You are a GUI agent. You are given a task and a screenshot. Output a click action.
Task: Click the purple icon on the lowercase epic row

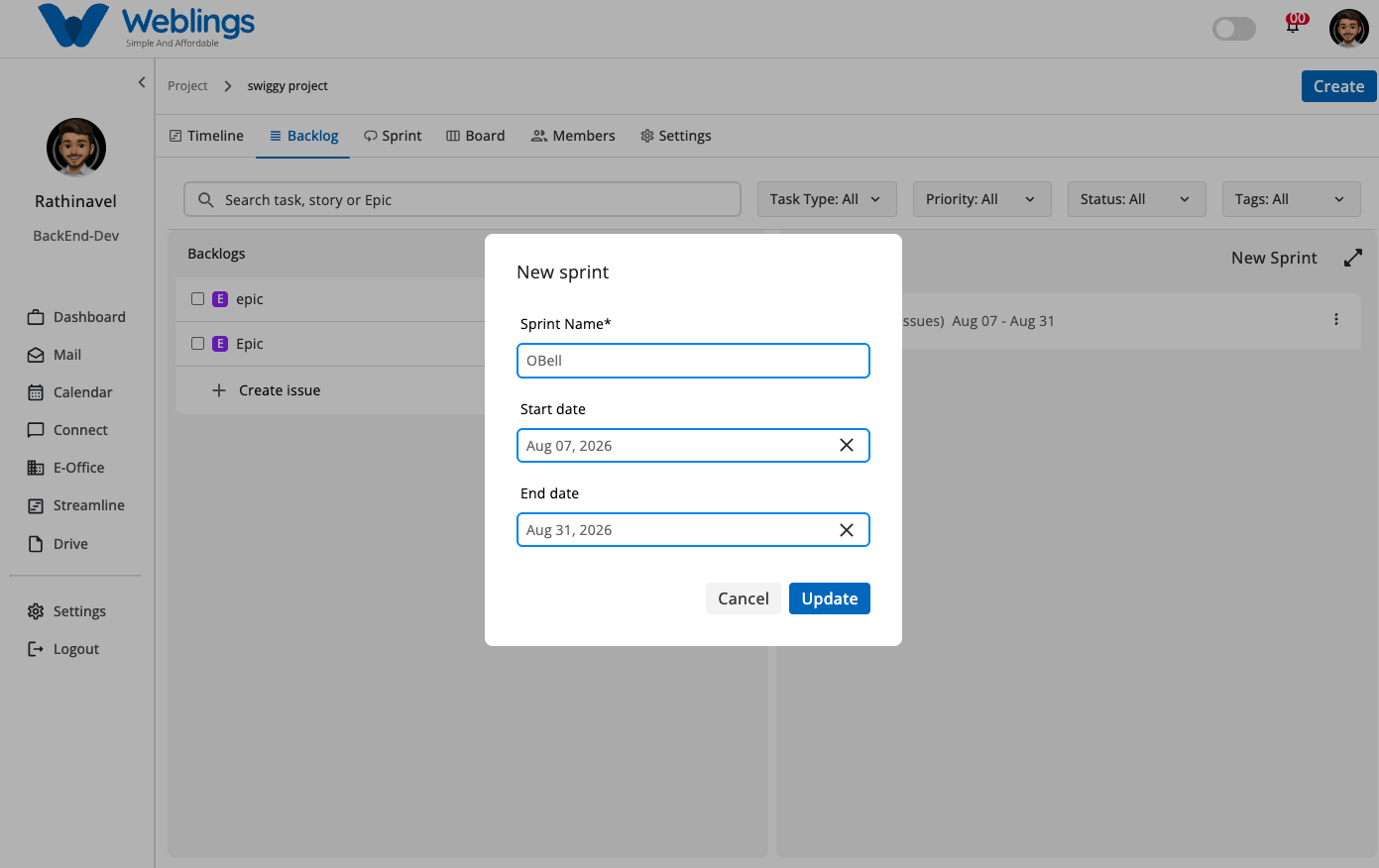coord(220,299)
